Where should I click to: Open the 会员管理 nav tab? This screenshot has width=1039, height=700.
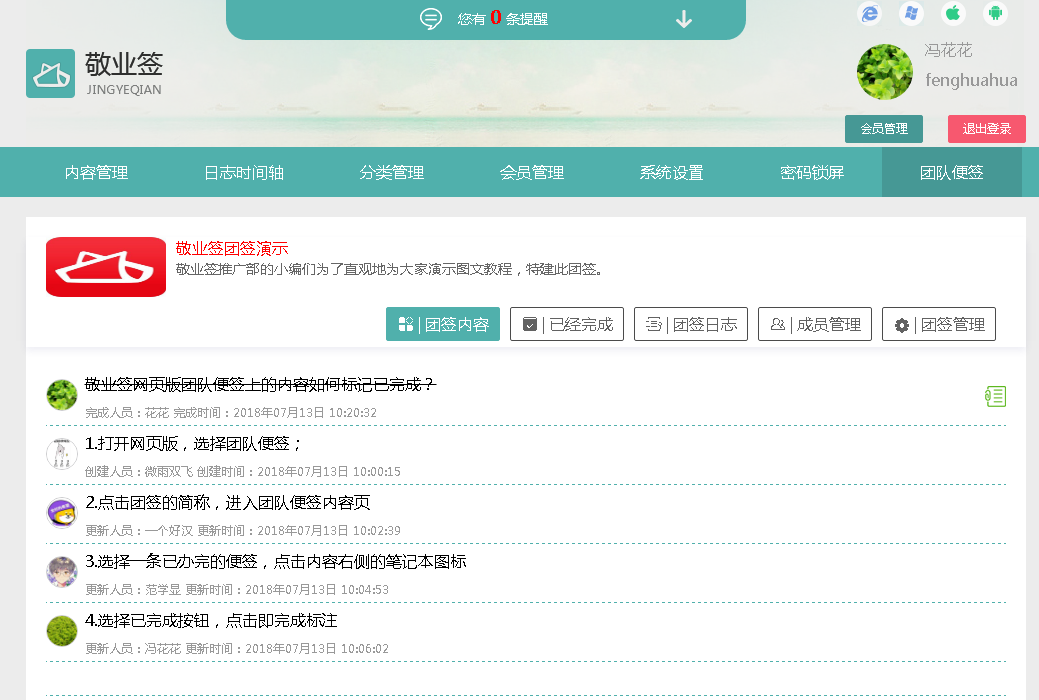point(531,172)
